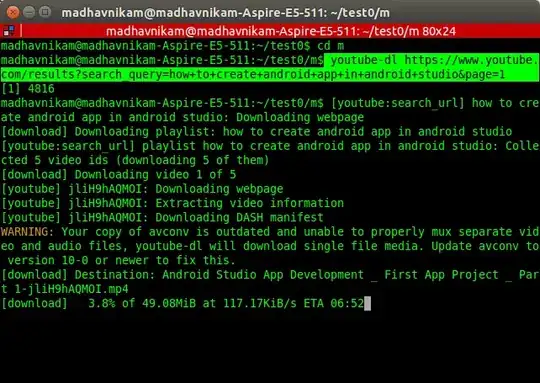Click the window title madhavnikam-Aspire-E5-511: ~/test0/m

pos(226,13)
